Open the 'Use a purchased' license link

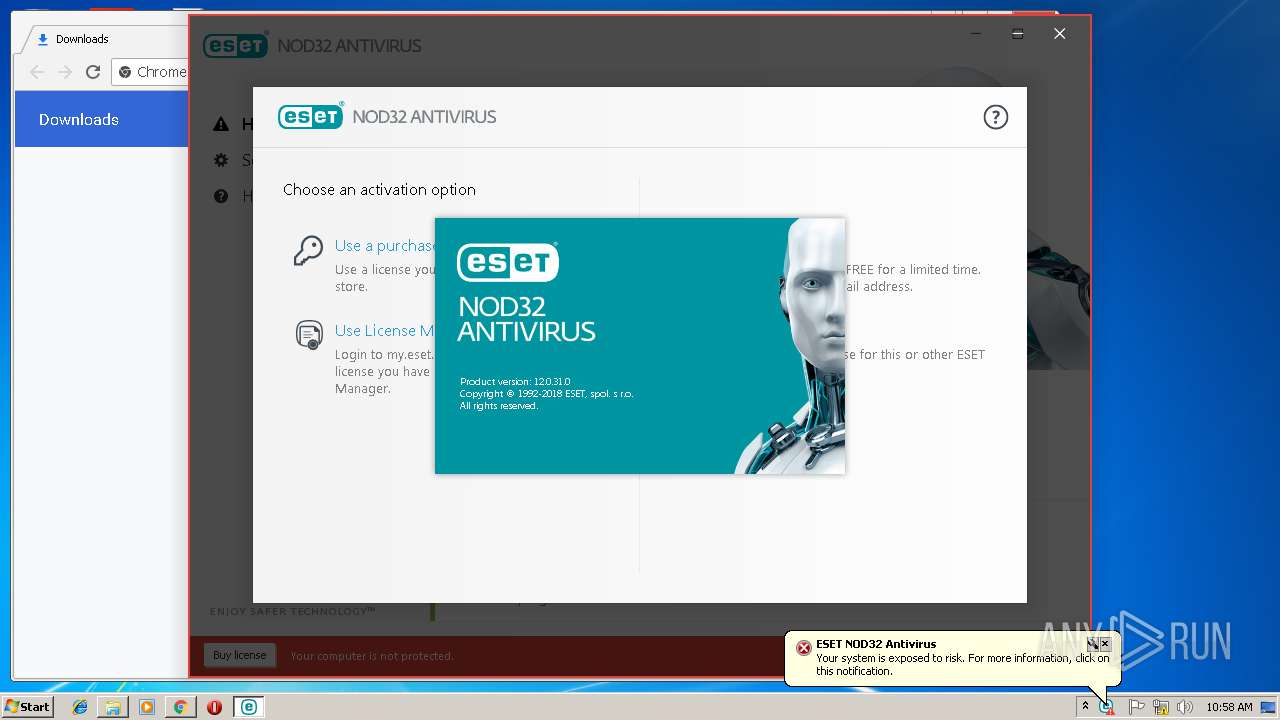click(x=385, y=246)
